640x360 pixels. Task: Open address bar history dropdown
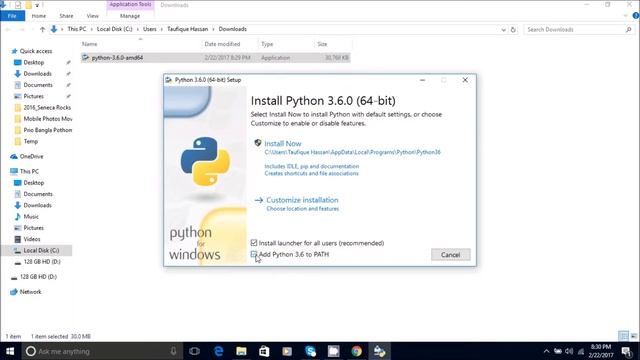coord(503,29)
